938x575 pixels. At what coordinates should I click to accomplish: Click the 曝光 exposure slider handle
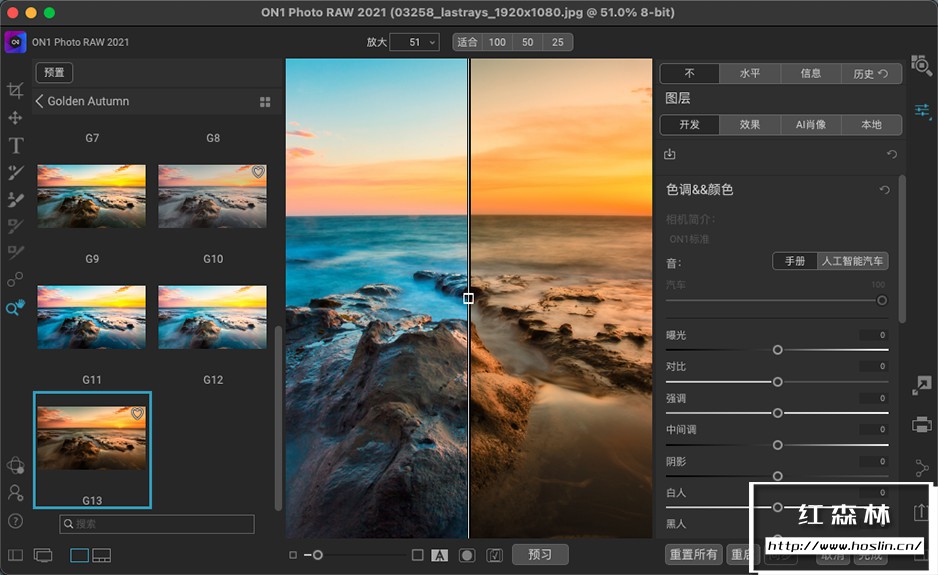[777, 350]
